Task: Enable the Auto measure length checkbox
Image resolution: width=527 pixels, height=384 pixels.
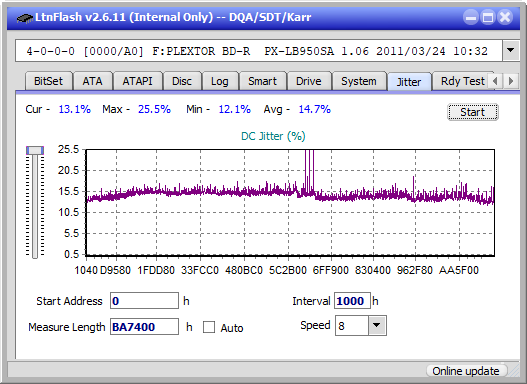Action: click(x=209, y=327)
